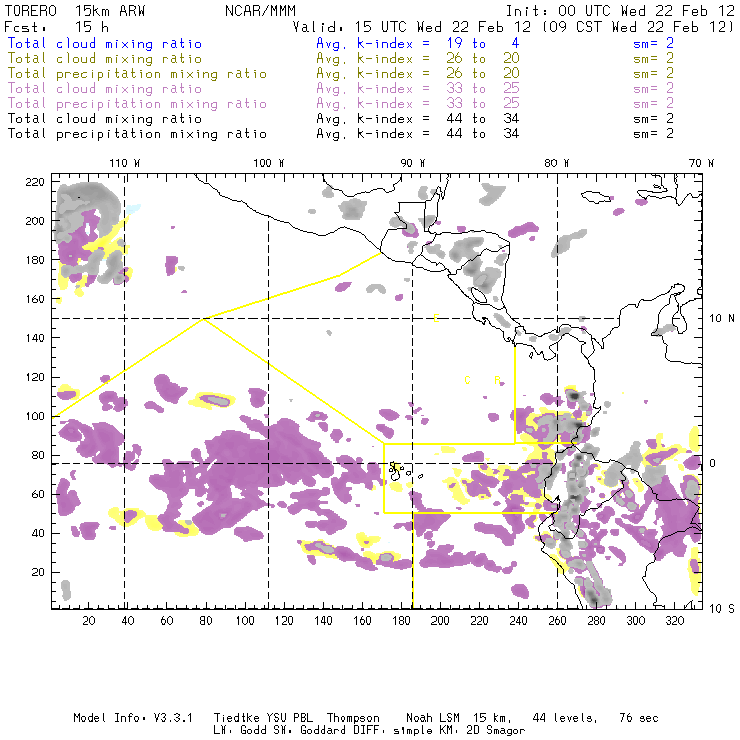
Task: Select the "10 N" latitude label
Action: pos(722,319)
